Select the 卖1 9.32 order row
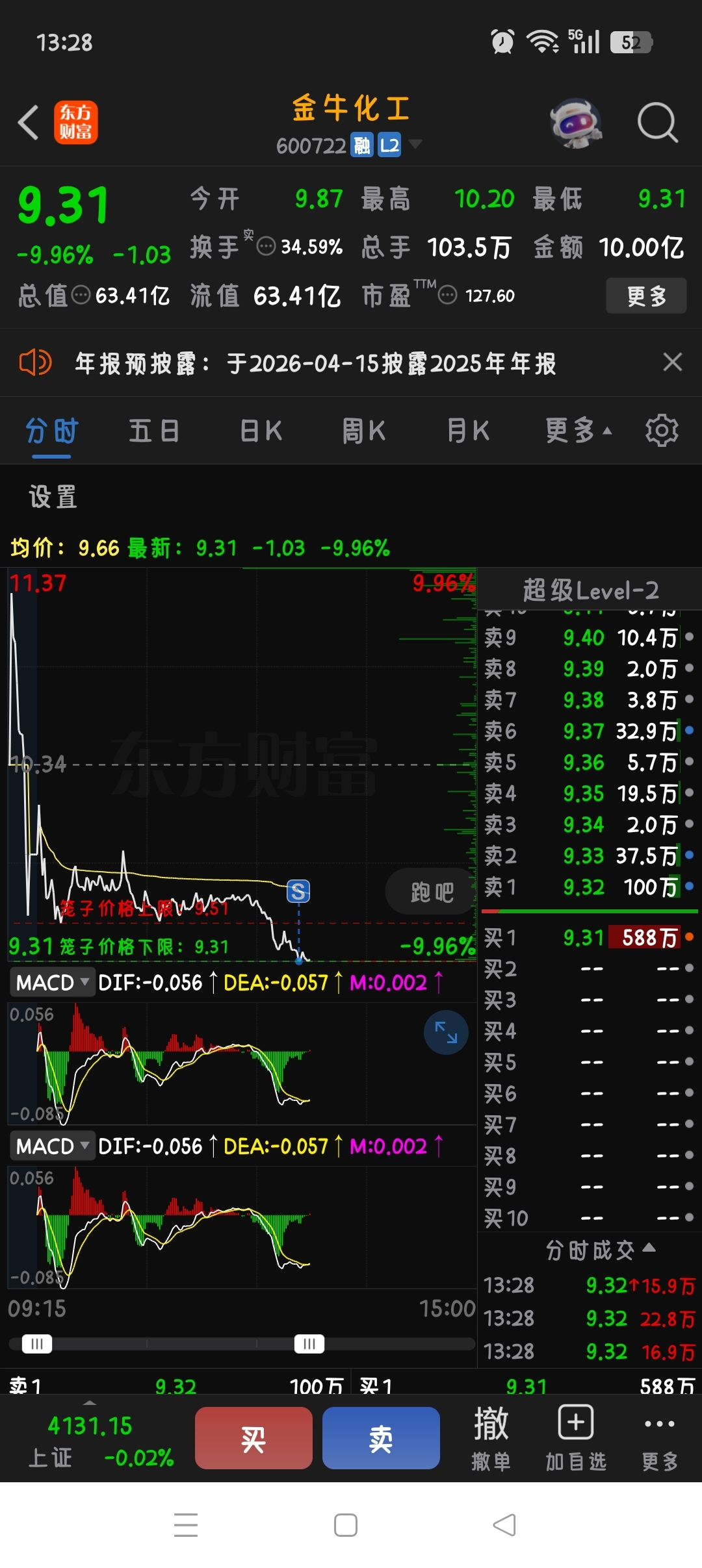 [x=589, y=887]
